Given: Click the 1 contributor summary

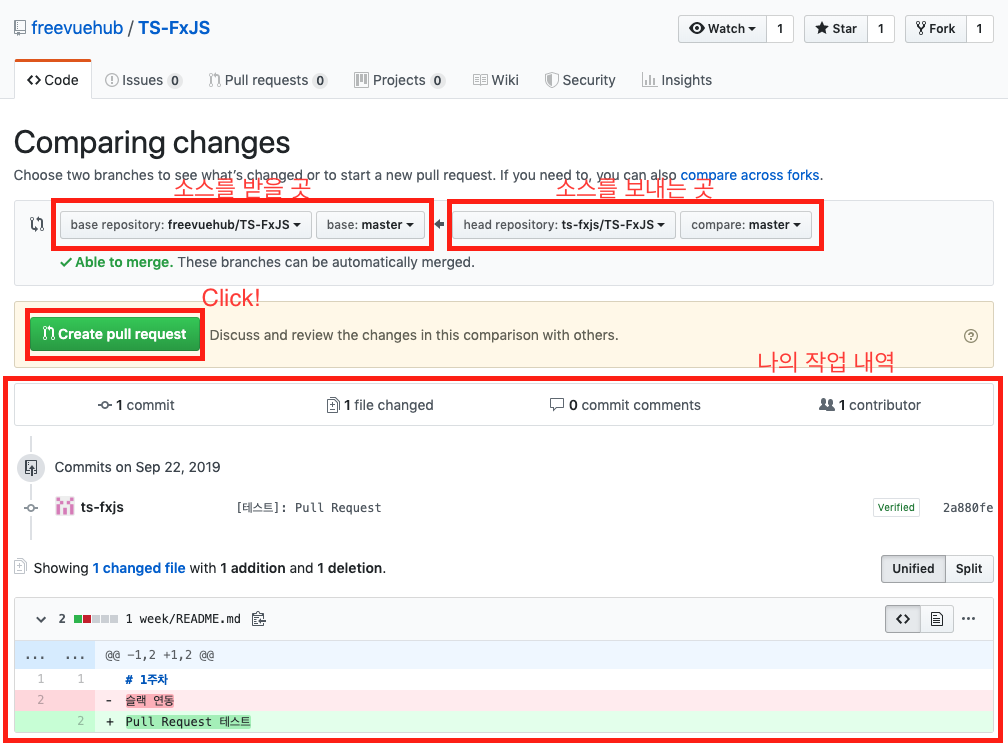Looking at the screenshot, I should [x=870, y=405].
